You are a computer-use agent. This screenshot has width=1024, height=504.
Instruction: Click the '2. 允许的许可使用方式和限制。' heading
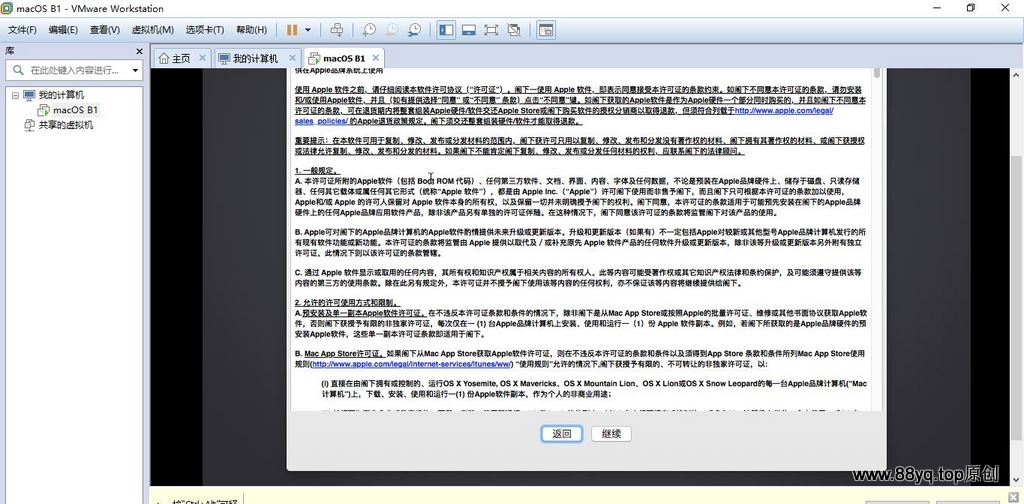[347, 302]
